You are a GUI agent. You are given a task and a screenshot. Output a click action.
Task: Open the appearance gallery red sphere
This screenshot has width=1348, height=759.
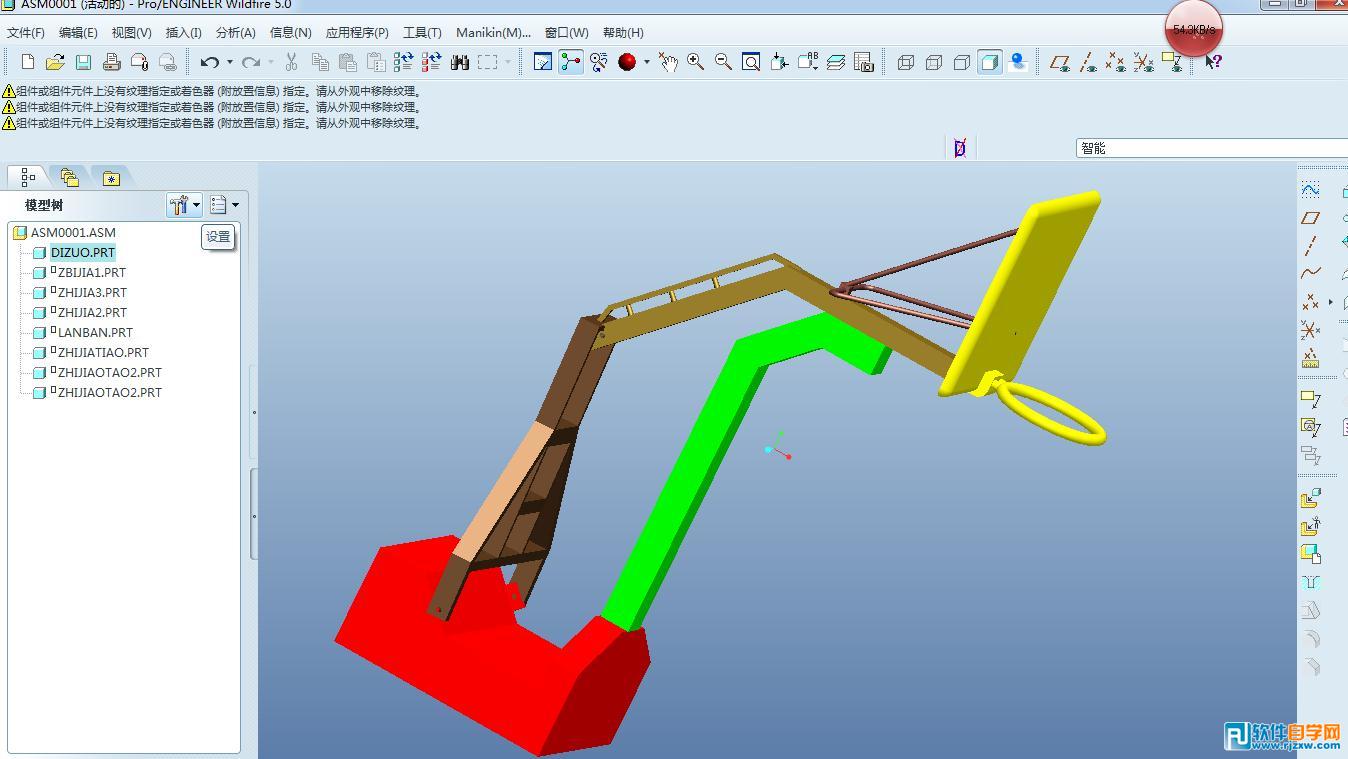point(627,62)
